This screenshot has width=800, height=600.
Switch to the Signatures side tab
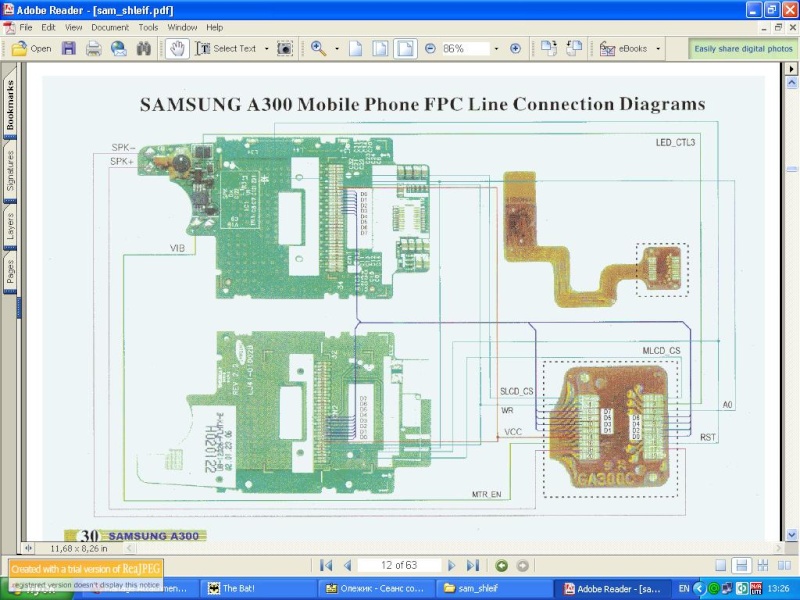10,170
